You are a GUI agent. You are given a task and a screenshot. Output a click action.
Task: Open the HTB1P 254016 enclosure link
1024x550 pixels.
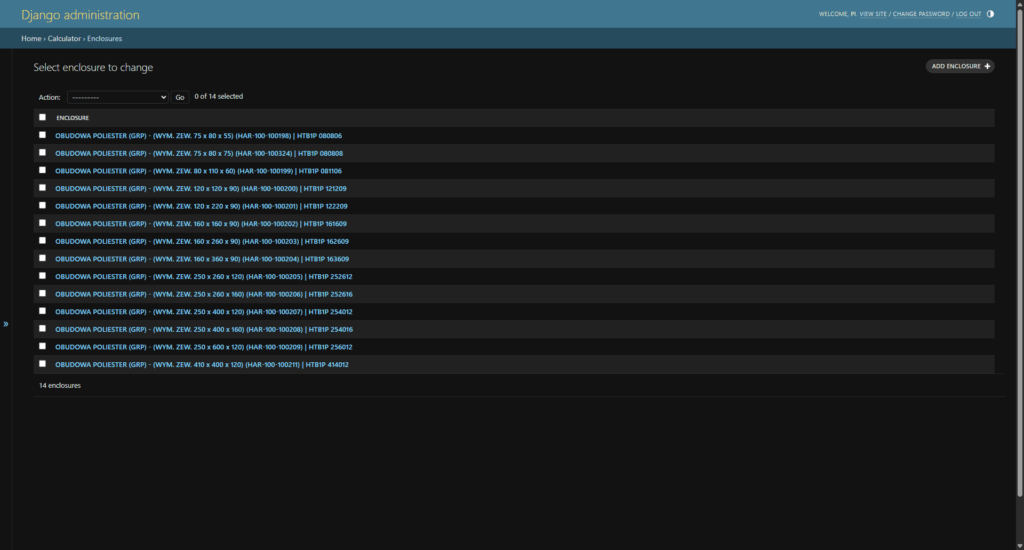[203, 329]
